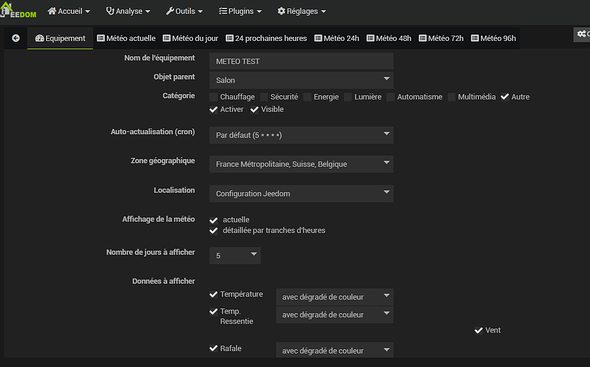
Task: Enable the Chauffage category checkbox
Action: [x=213, y=97]
